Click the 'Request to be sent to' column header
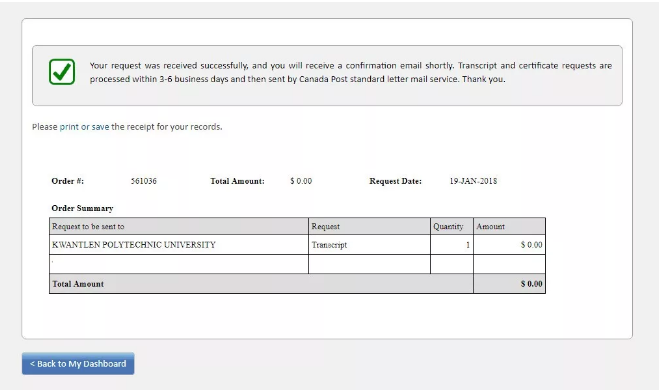Screen dimensions: 659x390 point(179,226)
